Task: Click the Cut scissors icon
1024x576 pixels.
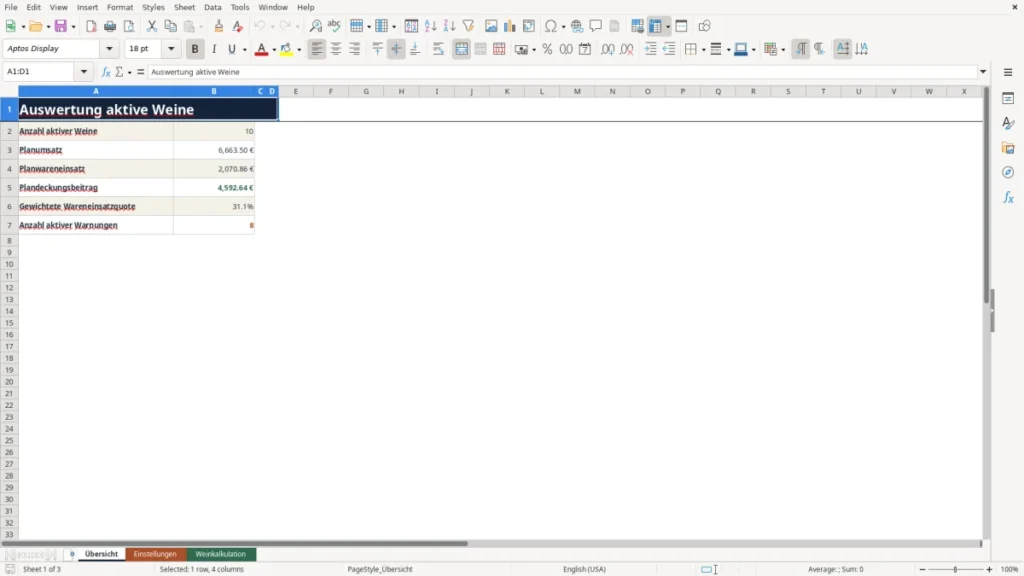Action: tap(152, 26)
